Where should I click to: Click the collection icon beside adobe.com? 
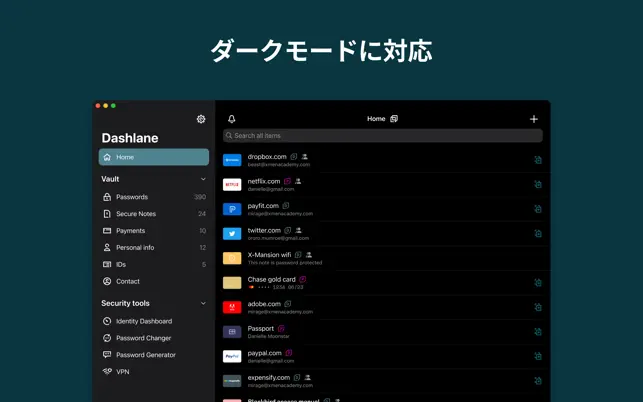click(x=288, y=304)
